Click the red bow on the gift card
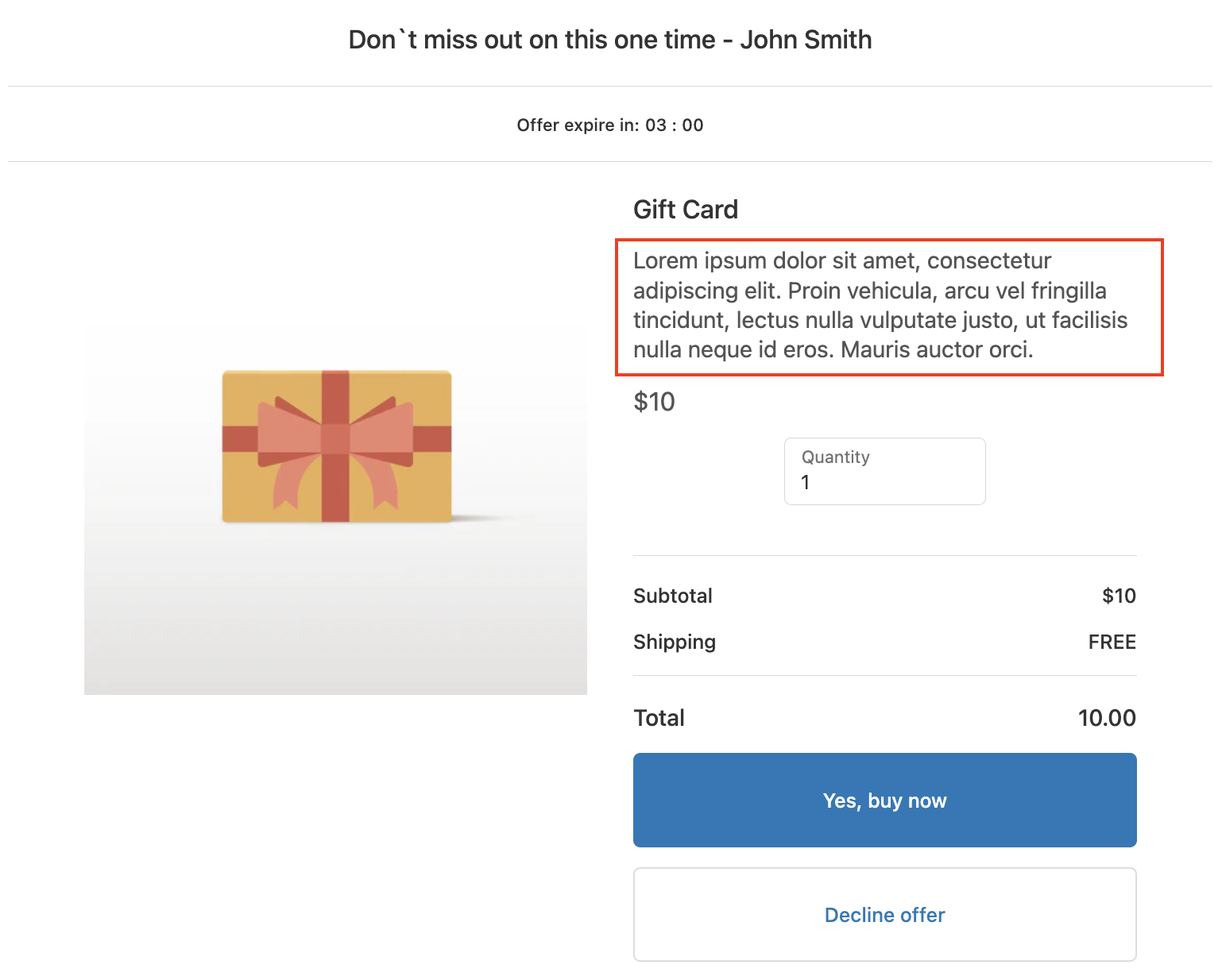This screenshot has height=980, width=1222. [x=335, y=439]
